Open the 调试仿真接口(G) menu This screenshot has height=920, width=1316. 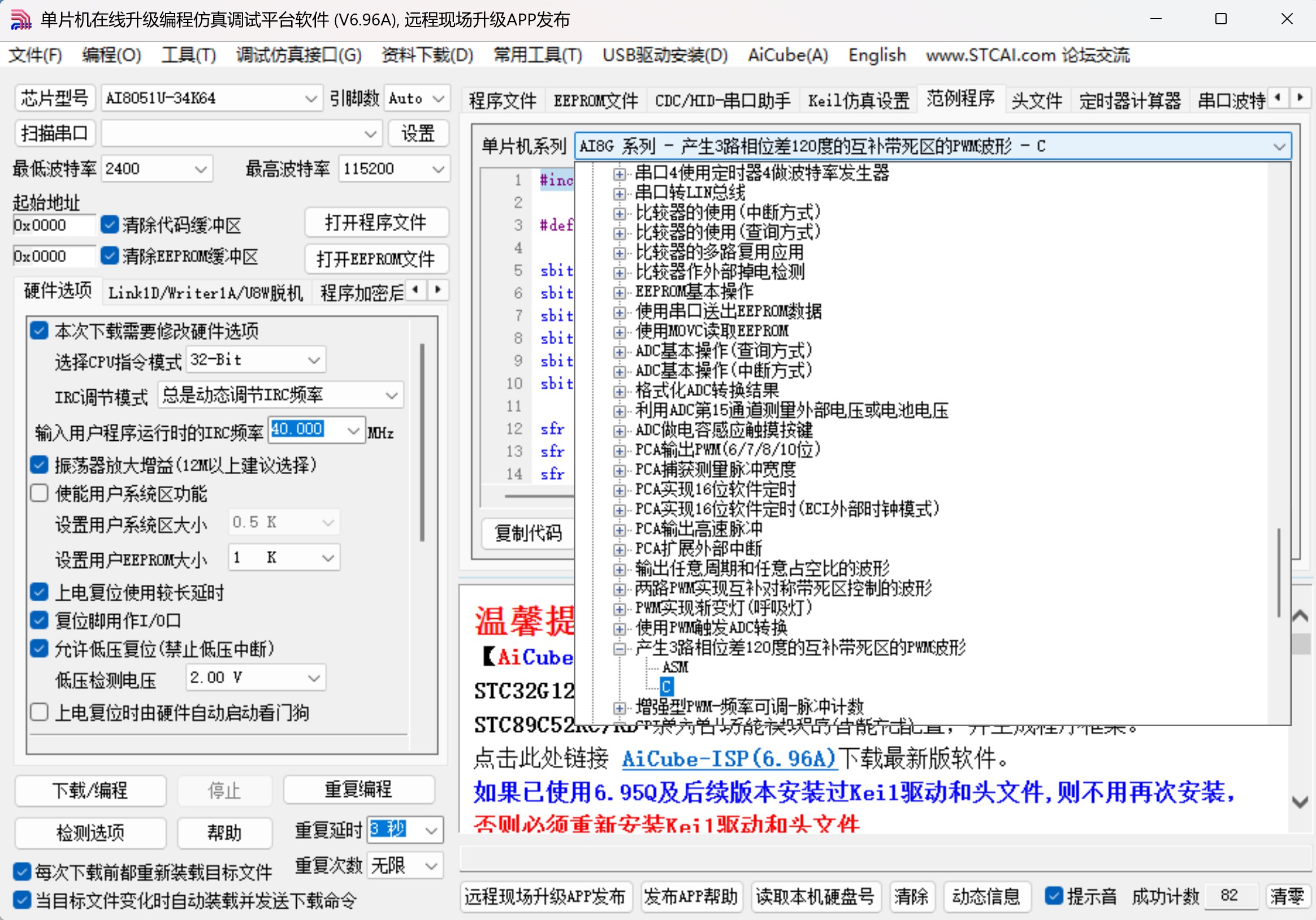click(298, 55)
